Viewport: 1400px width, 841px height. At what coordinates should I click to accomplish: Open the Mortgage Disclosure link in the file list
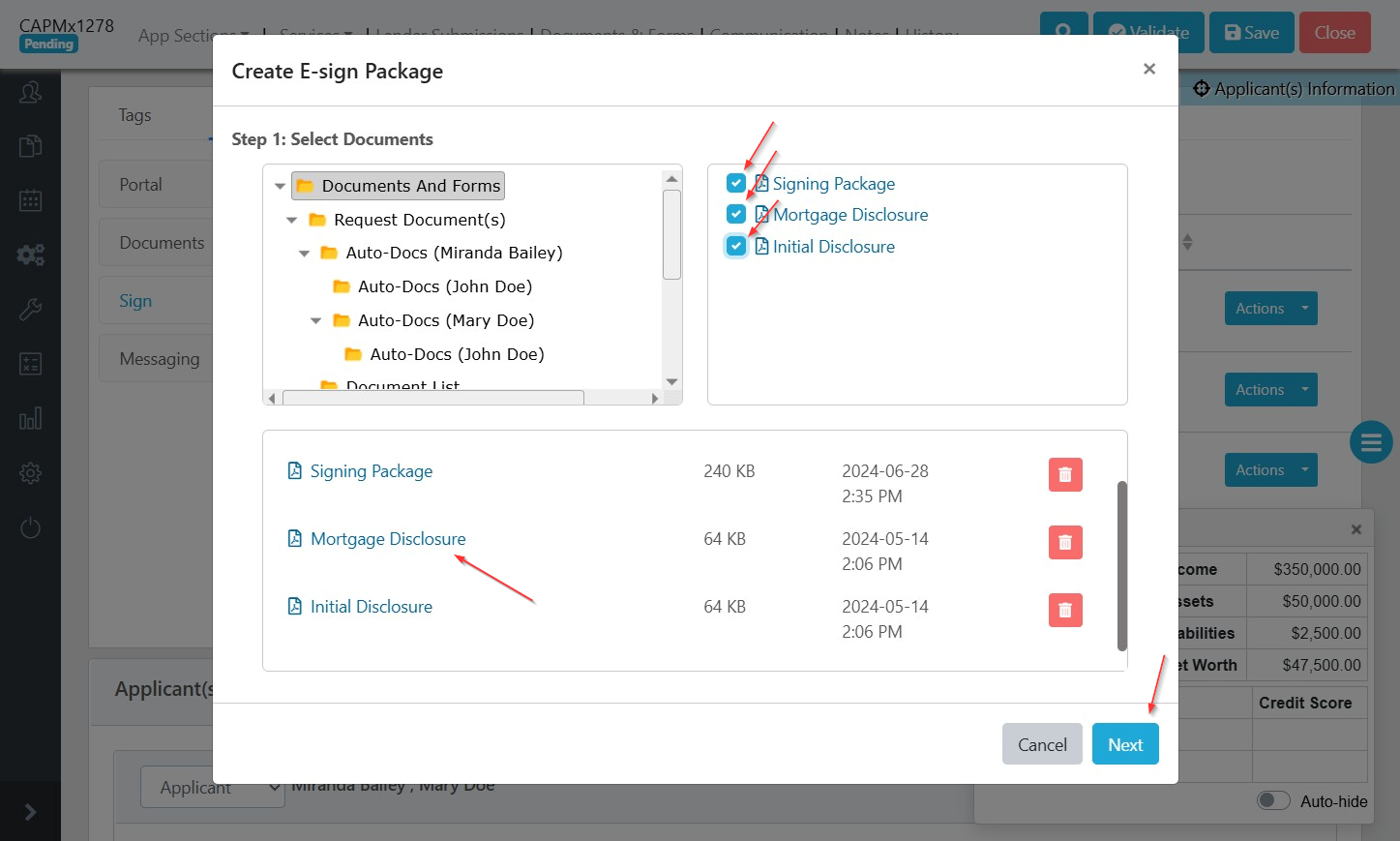[388, 539]
